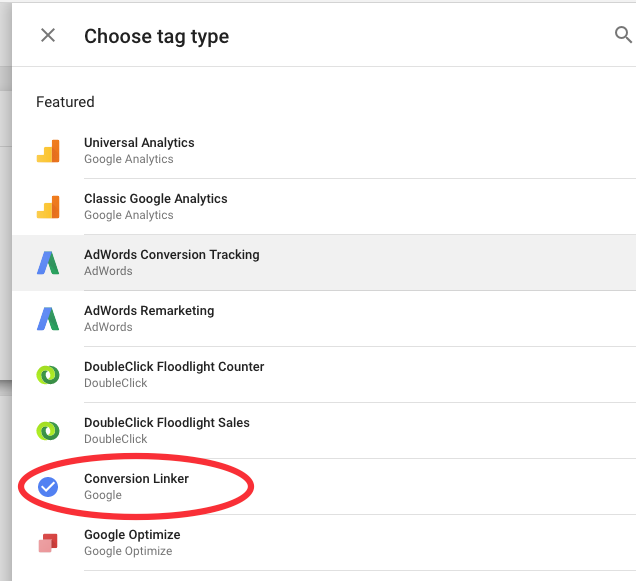This screenshot has width=636, height=581.
Task: Click the DoubleClick Floodlight Counter icon
Action: pos(48,375)
